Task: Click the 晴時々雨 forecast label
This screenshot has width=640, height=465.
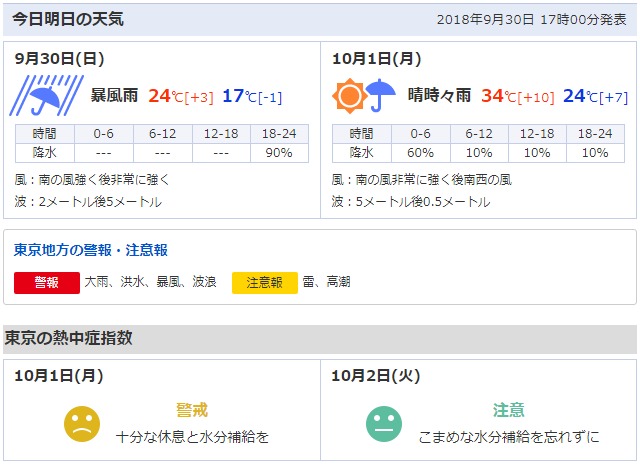Action: point(439,96)
